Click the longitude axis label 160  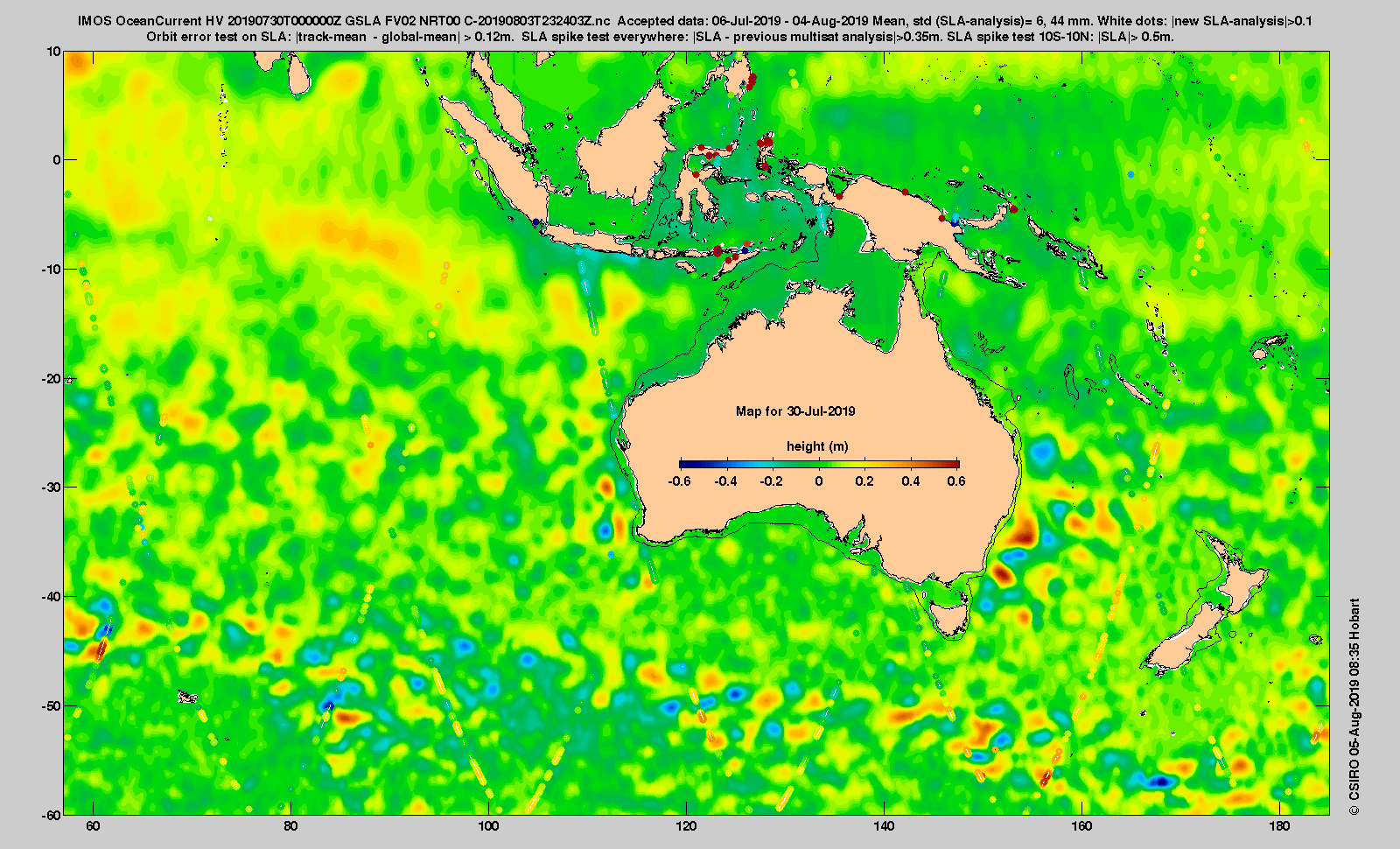(x=1081, y=826)
